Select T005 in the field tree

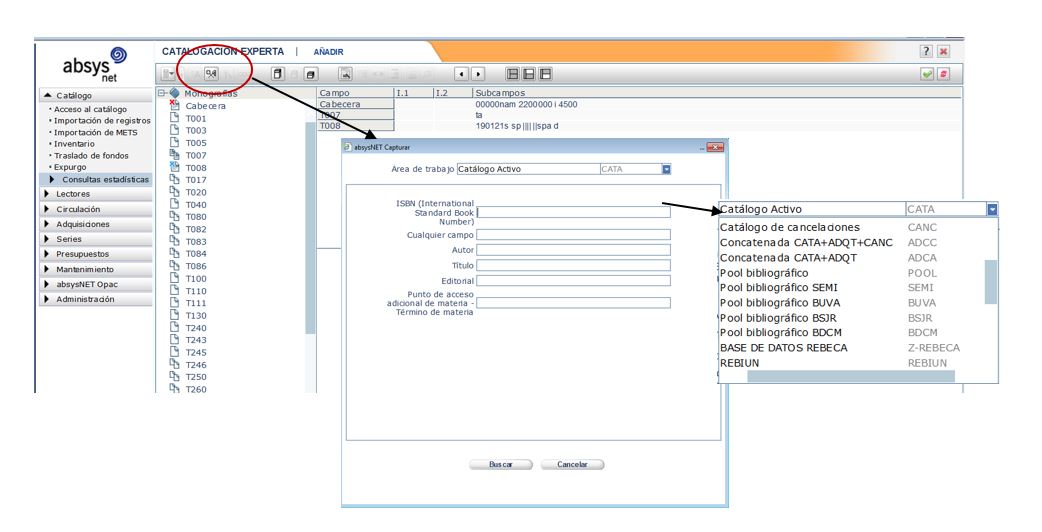click(x=196, y=143)
